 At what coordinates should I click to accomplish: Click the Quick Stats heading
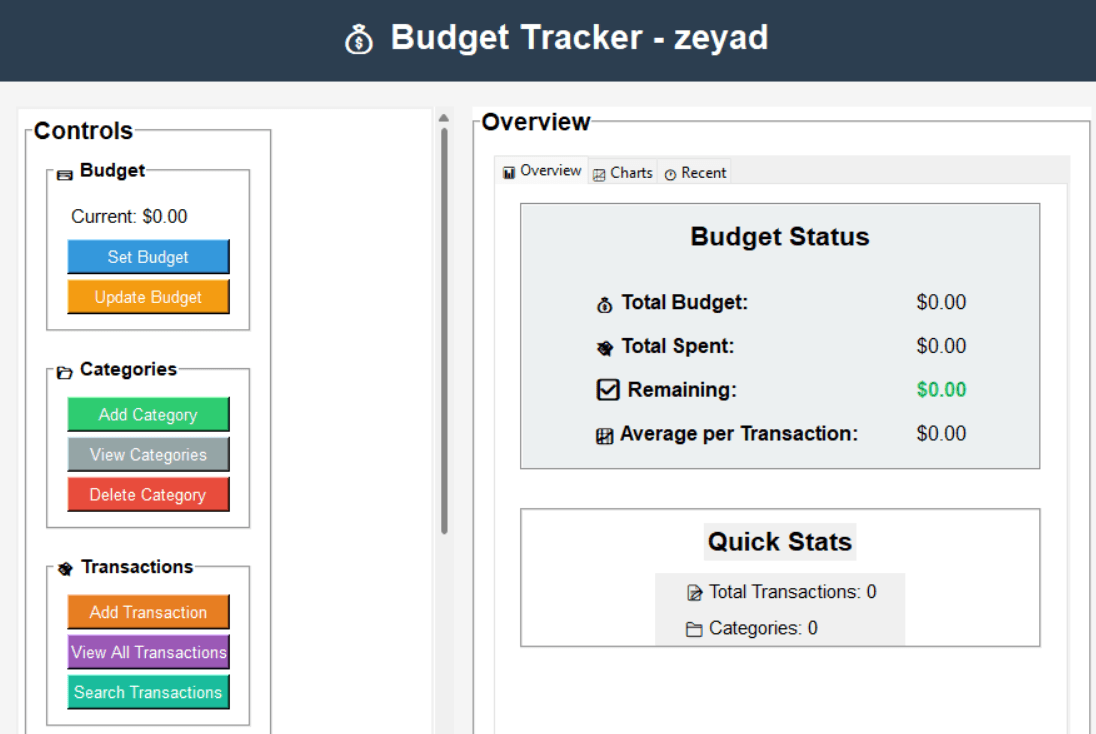pyautogui.click(x=780, y=542)
